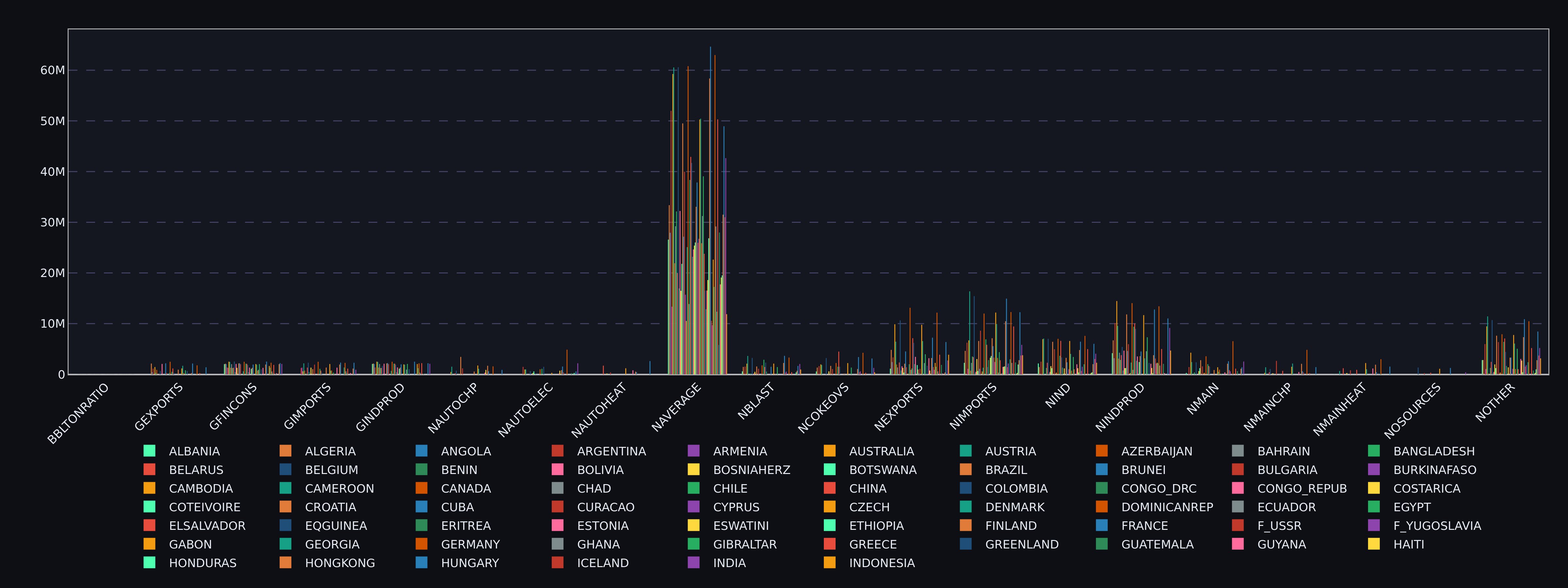Viewport: 1568px width, 588px height.
Task: Select the NEXPORTS x-axis label
Action: [x=898, y=407]
